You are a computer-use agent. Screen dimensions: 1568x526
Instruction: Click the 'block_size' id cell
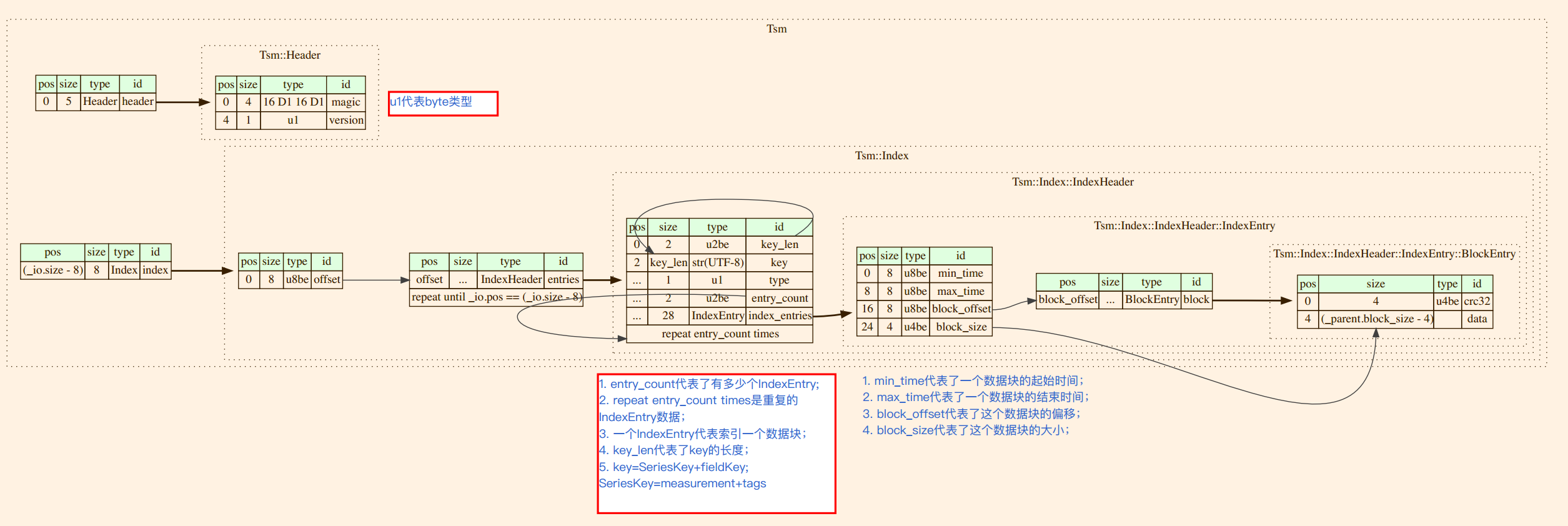(x=961, y=327)
